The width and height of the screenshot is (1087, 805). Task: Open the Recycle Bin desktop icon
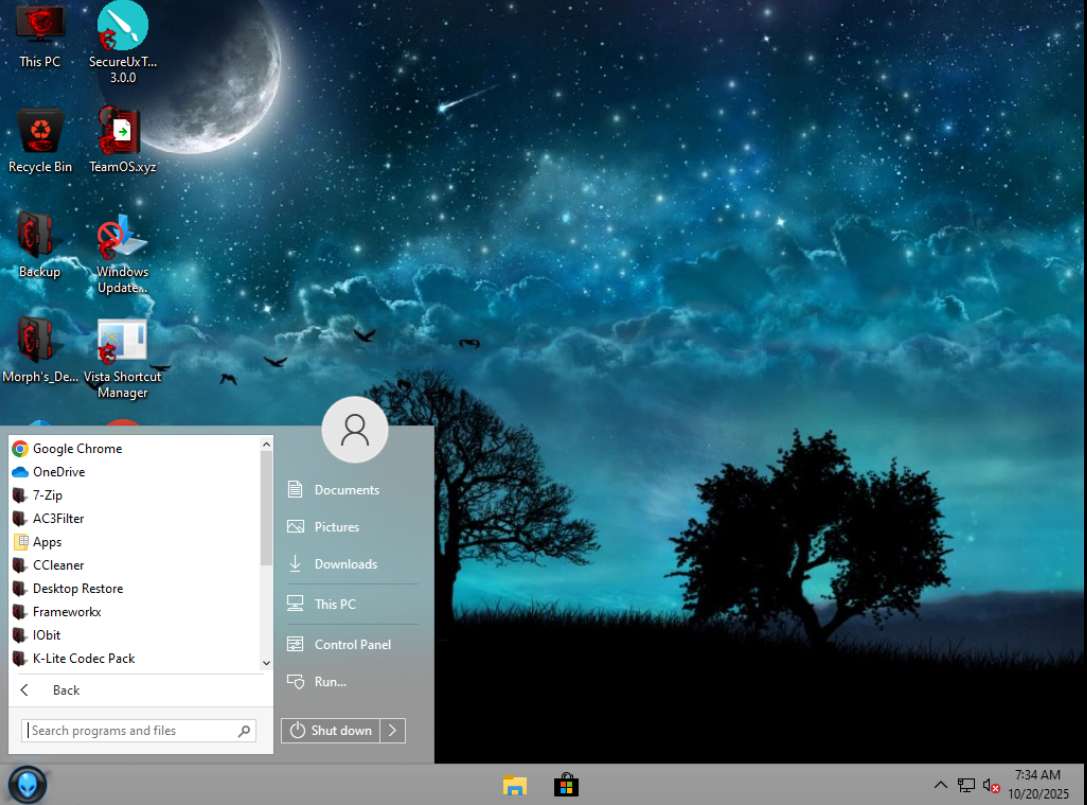(40, 134)
